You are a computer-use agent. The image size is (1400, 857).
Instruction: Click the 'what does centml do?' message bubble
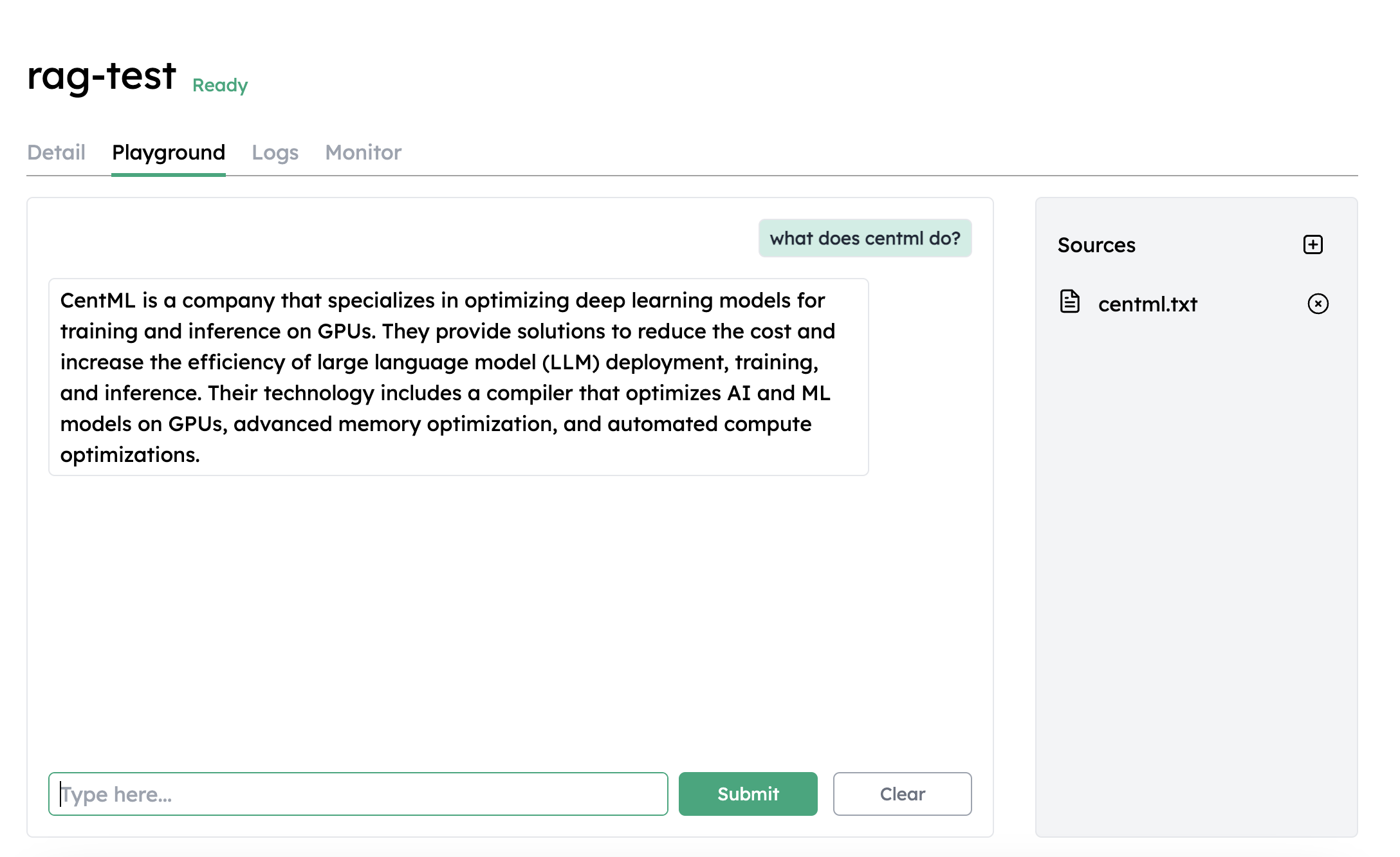click(865, 238)
